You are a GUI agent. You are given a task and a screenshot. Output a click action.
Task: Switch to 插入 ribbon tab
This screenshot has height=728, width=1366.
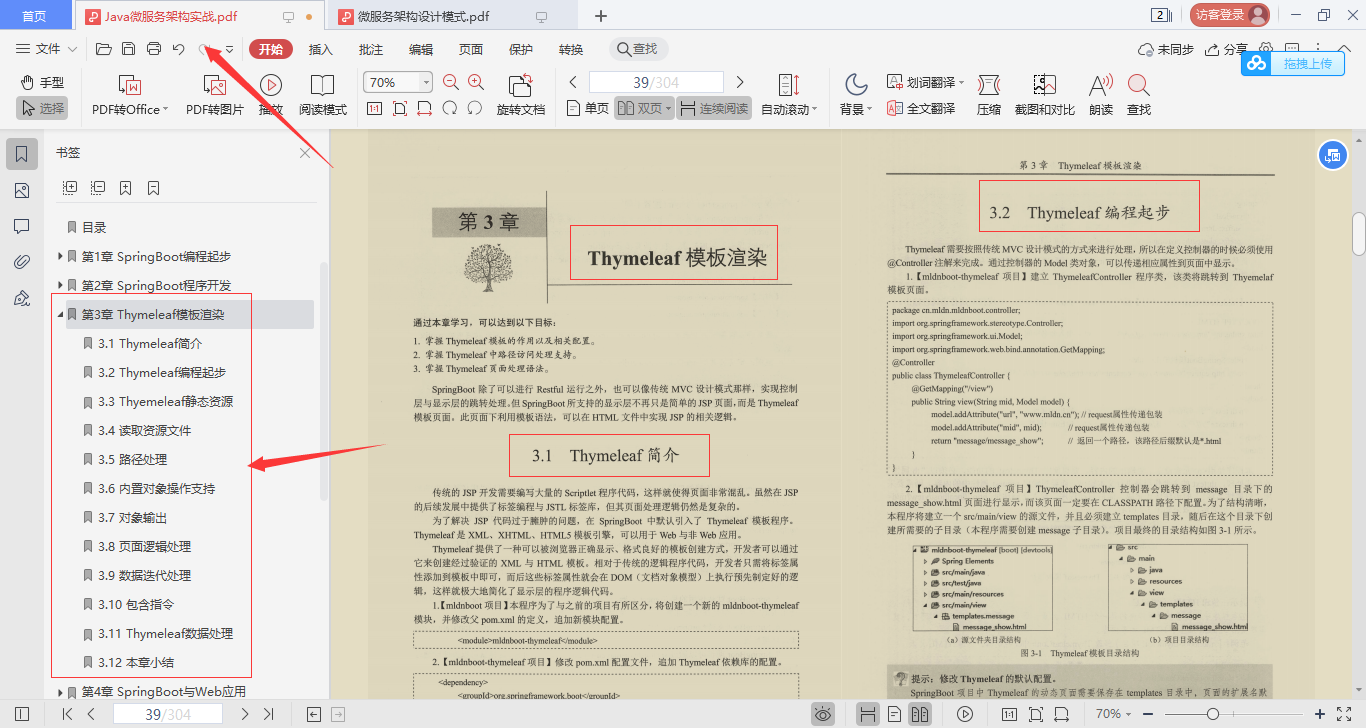pos(321,49)
